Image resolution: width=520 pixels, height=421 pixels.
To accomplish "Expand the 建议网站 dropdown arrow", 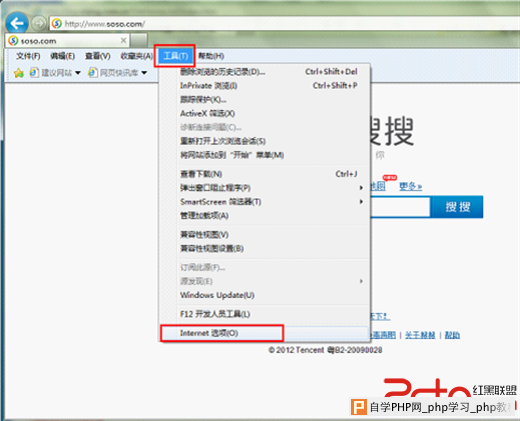I will click(78, 73).
